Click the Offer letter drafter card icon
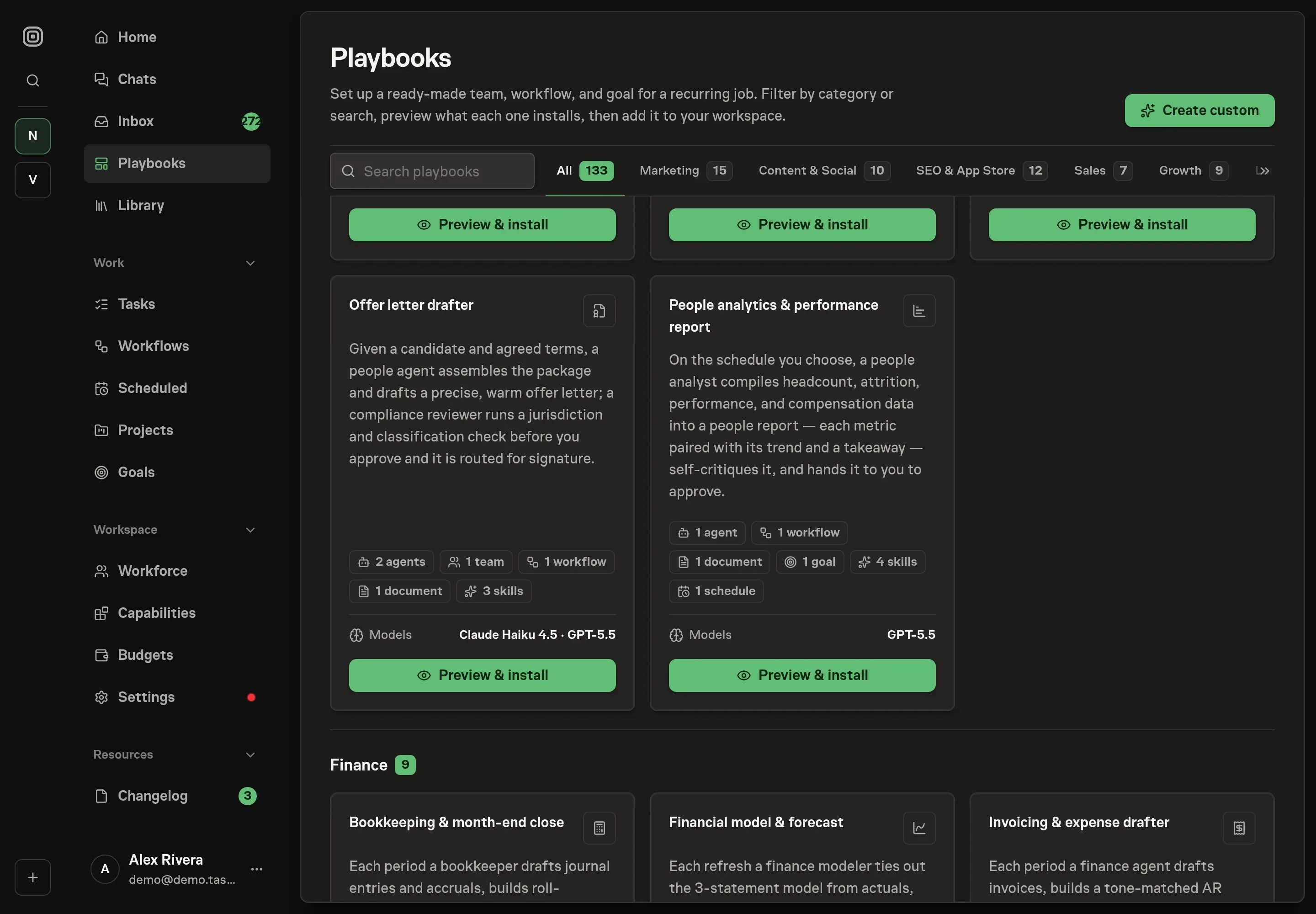This screenshot has height=914, width=1316. tap(599, 311)
